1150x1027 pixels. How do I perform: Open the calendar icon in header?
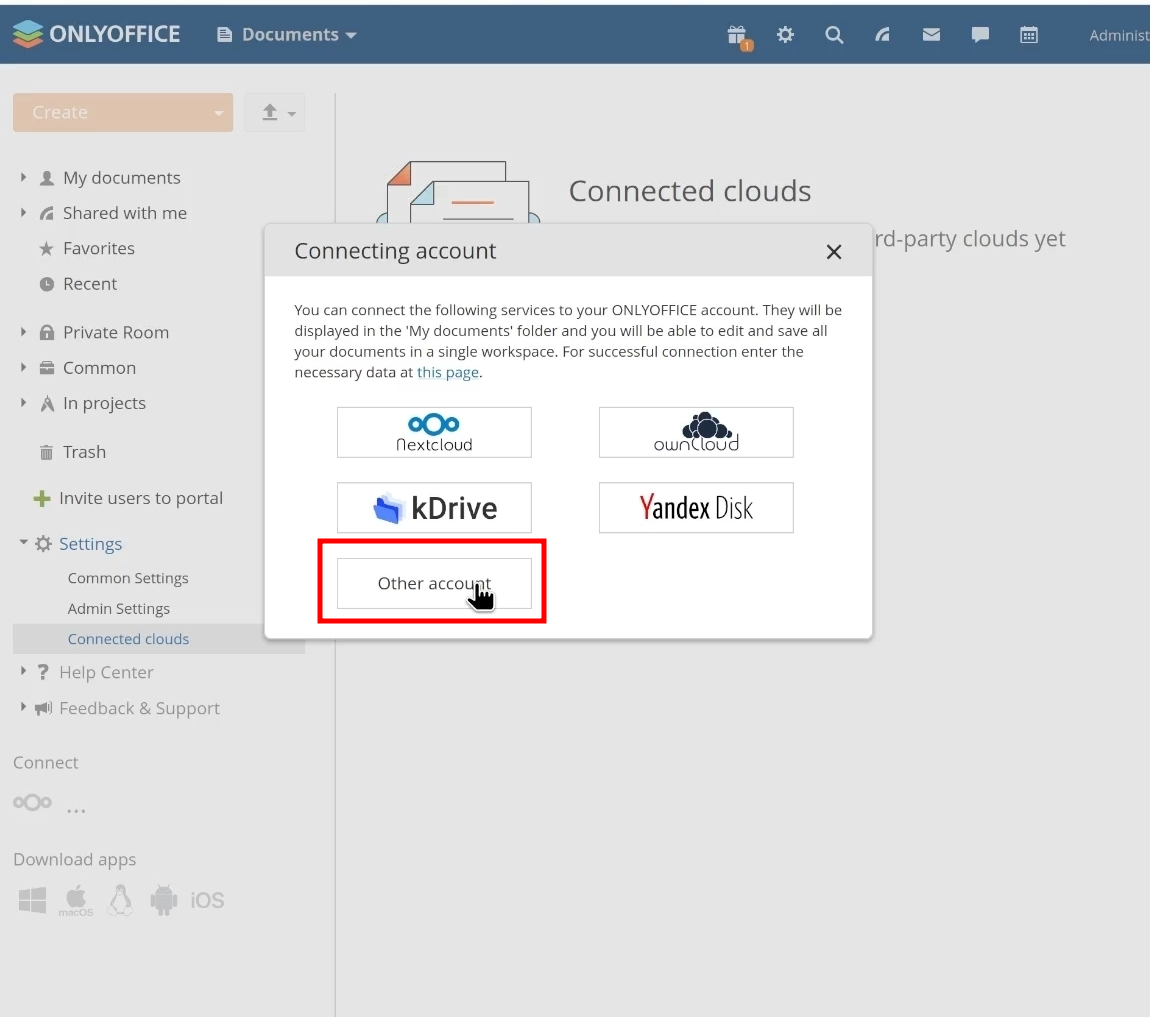point(1029,34)
